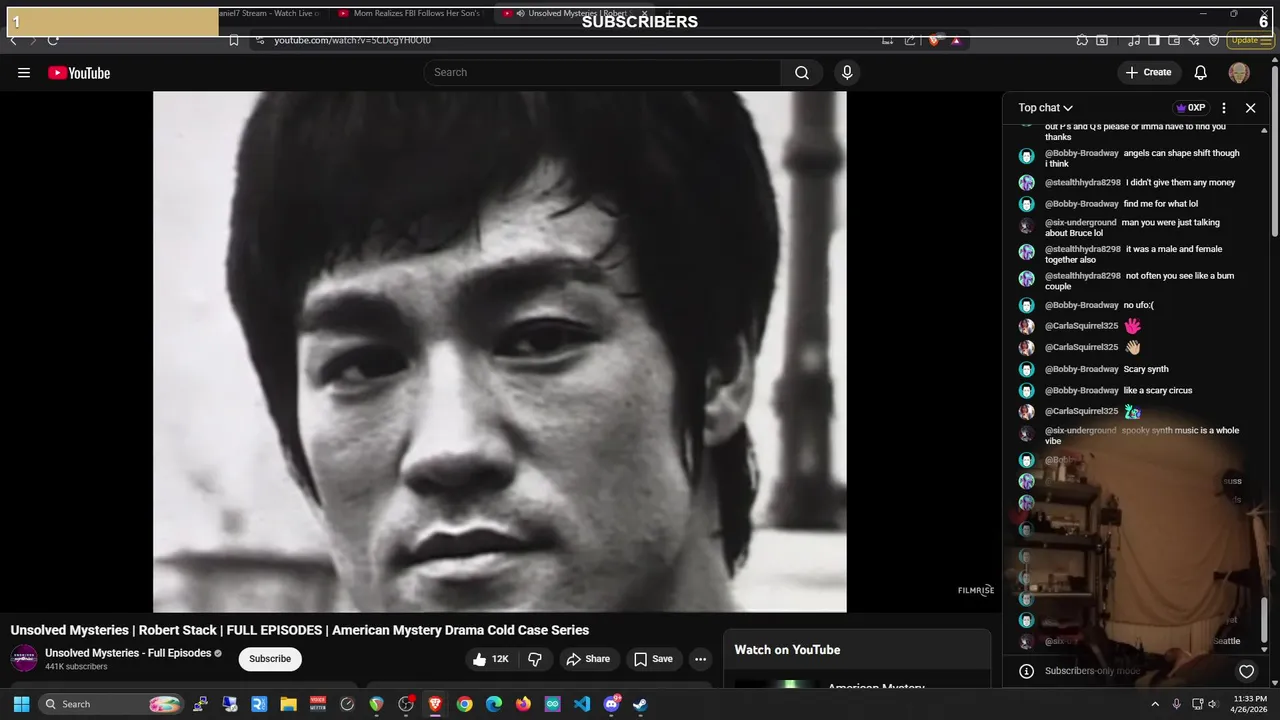The height and width of the screenshot is (720, 1280).
Task: Open Visual Studio Code from the taskbar
Action: click(582, 704)
